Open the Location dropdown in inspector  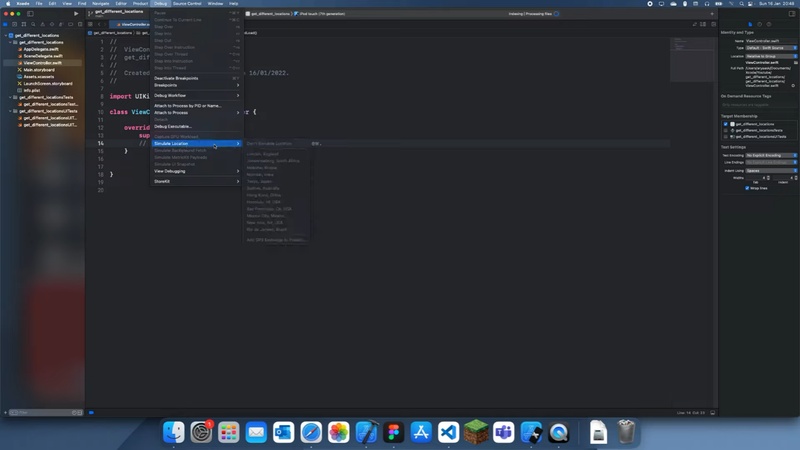(x=771, y=56)
